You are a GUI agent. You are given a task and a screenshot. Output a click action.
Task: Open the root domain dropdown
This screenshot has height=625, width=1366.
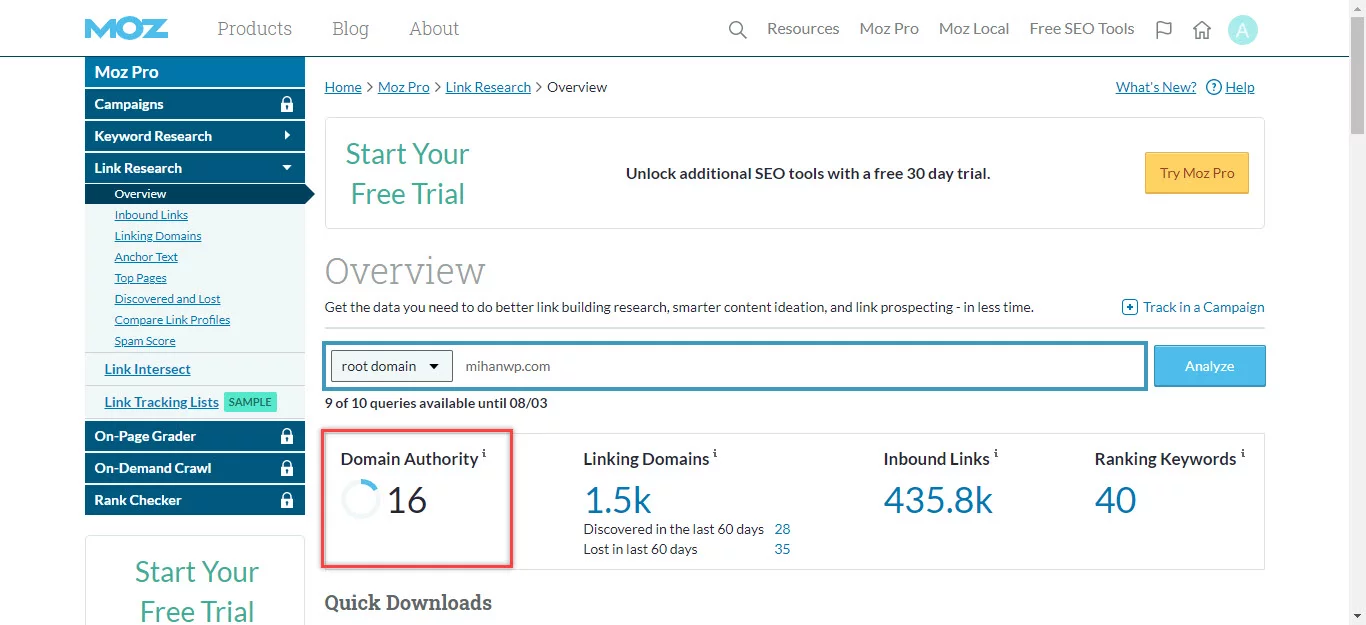point(390,366)
